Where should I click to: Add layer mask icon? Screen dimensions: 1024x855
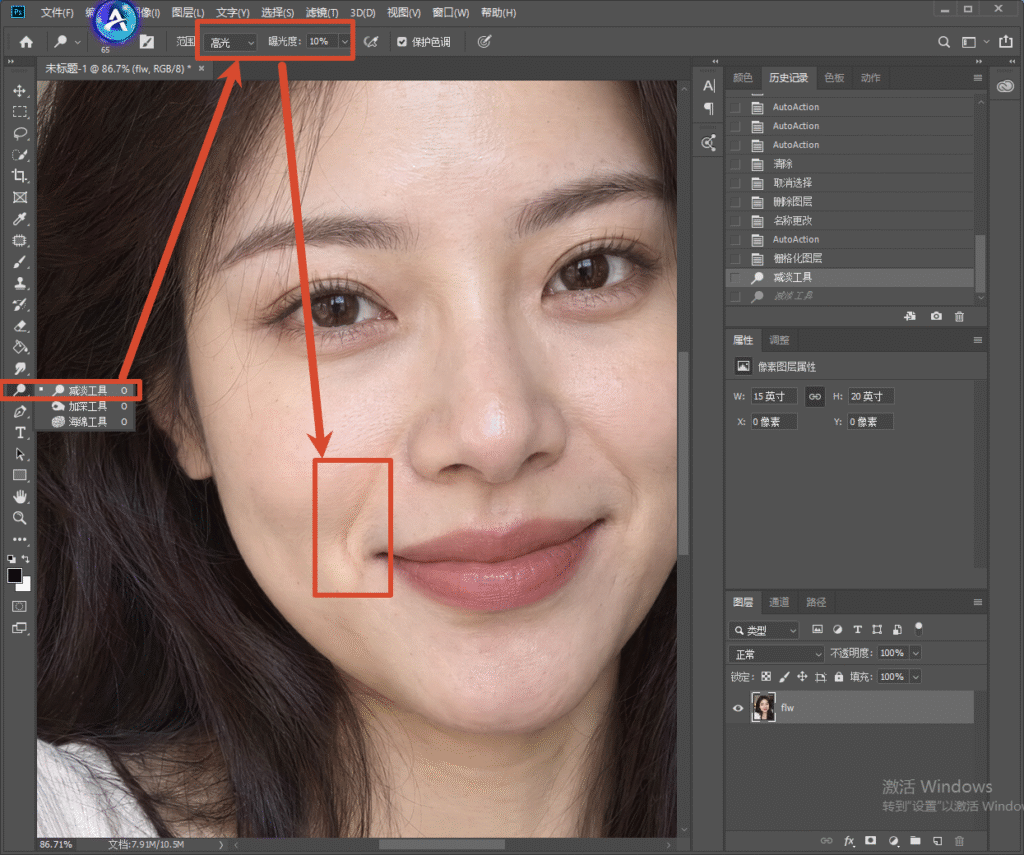(x=871, y=841)
